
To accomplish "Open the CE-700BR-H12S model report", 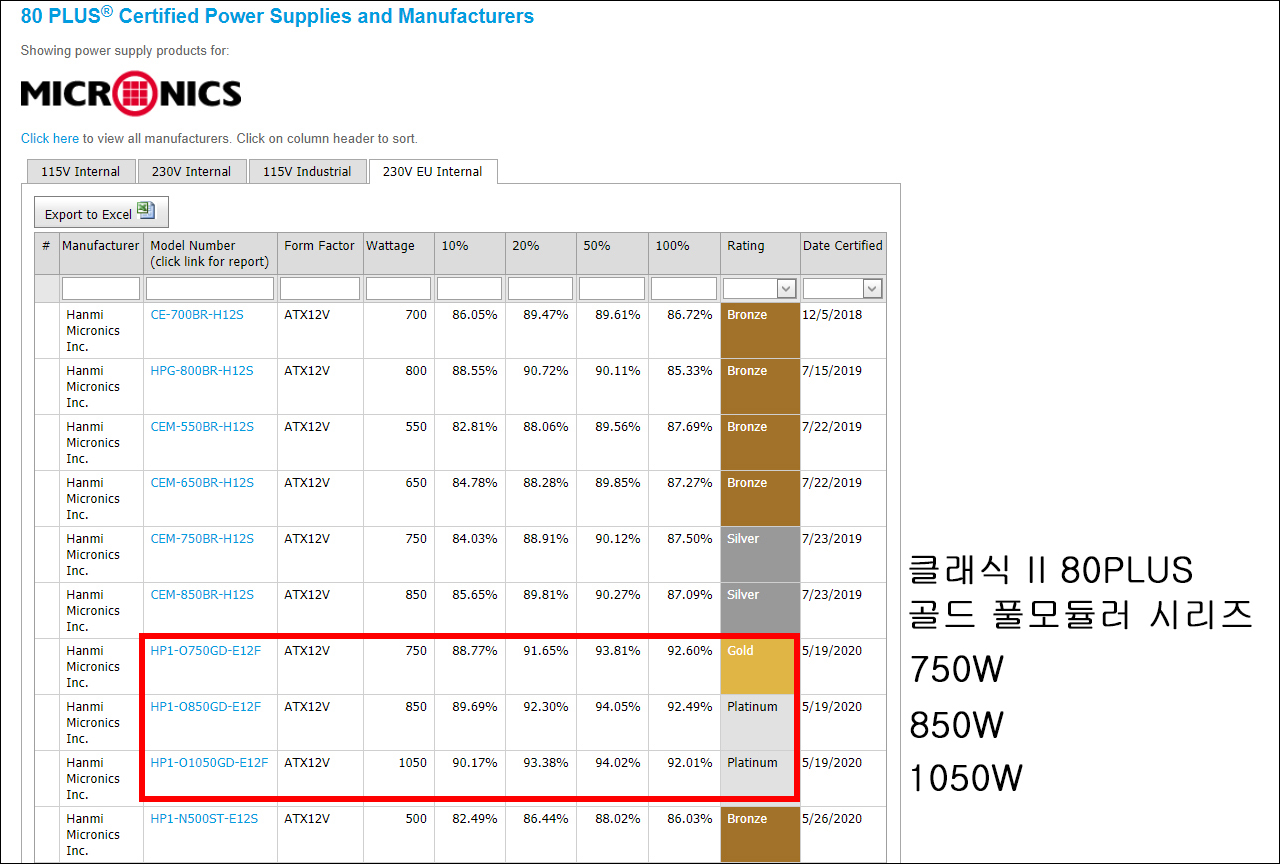I will (x=197, y=315).
